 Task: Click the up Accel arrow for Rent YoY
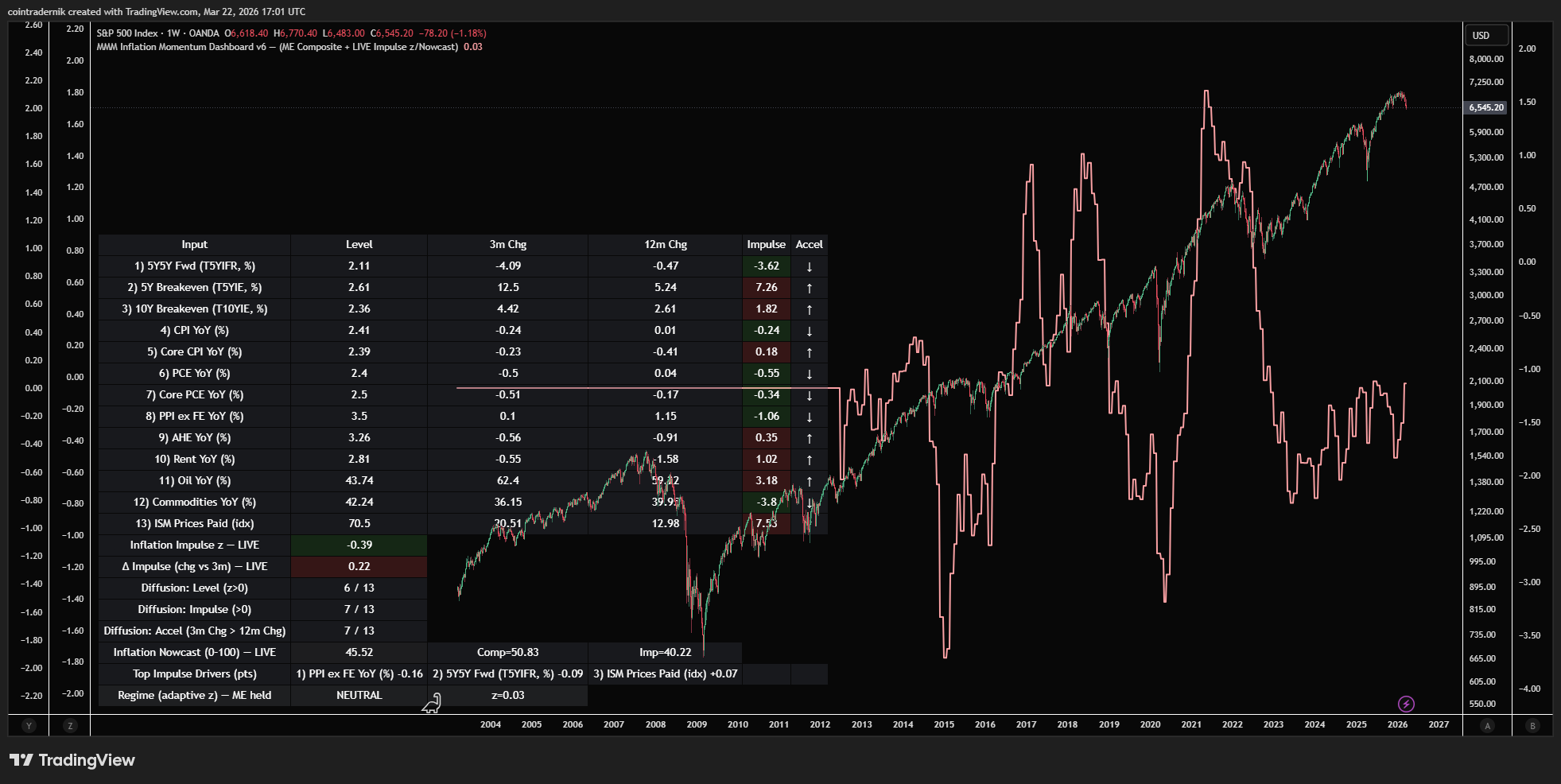coord(809,459)
